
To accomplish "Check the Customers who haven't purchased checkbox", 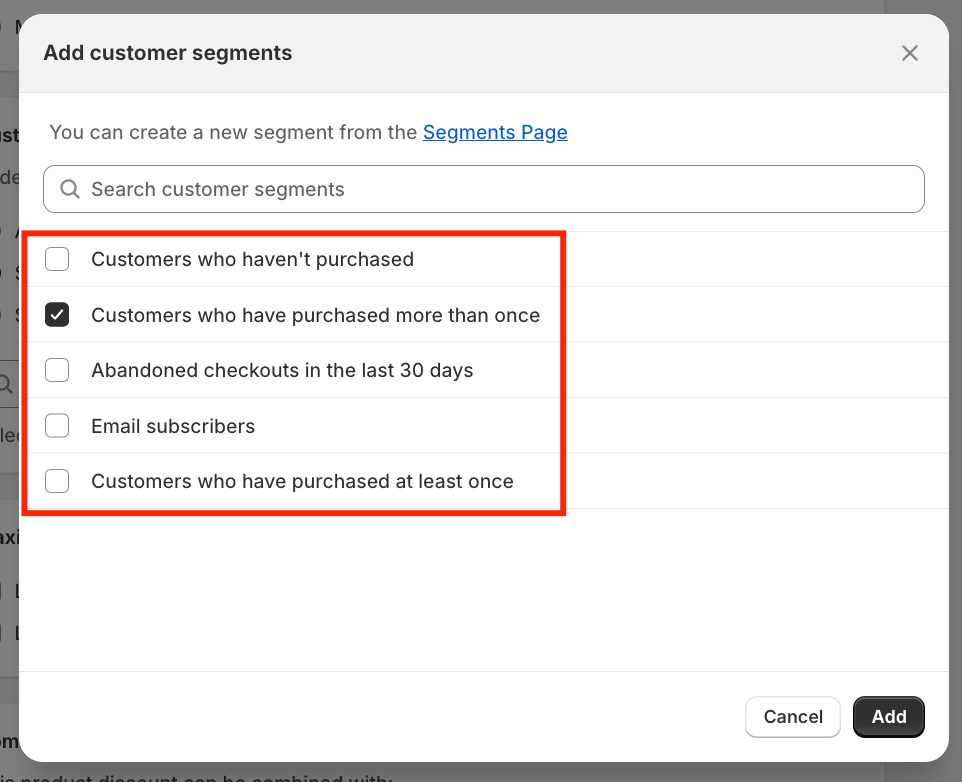I will pyautogui.click(x=57, y=259).
